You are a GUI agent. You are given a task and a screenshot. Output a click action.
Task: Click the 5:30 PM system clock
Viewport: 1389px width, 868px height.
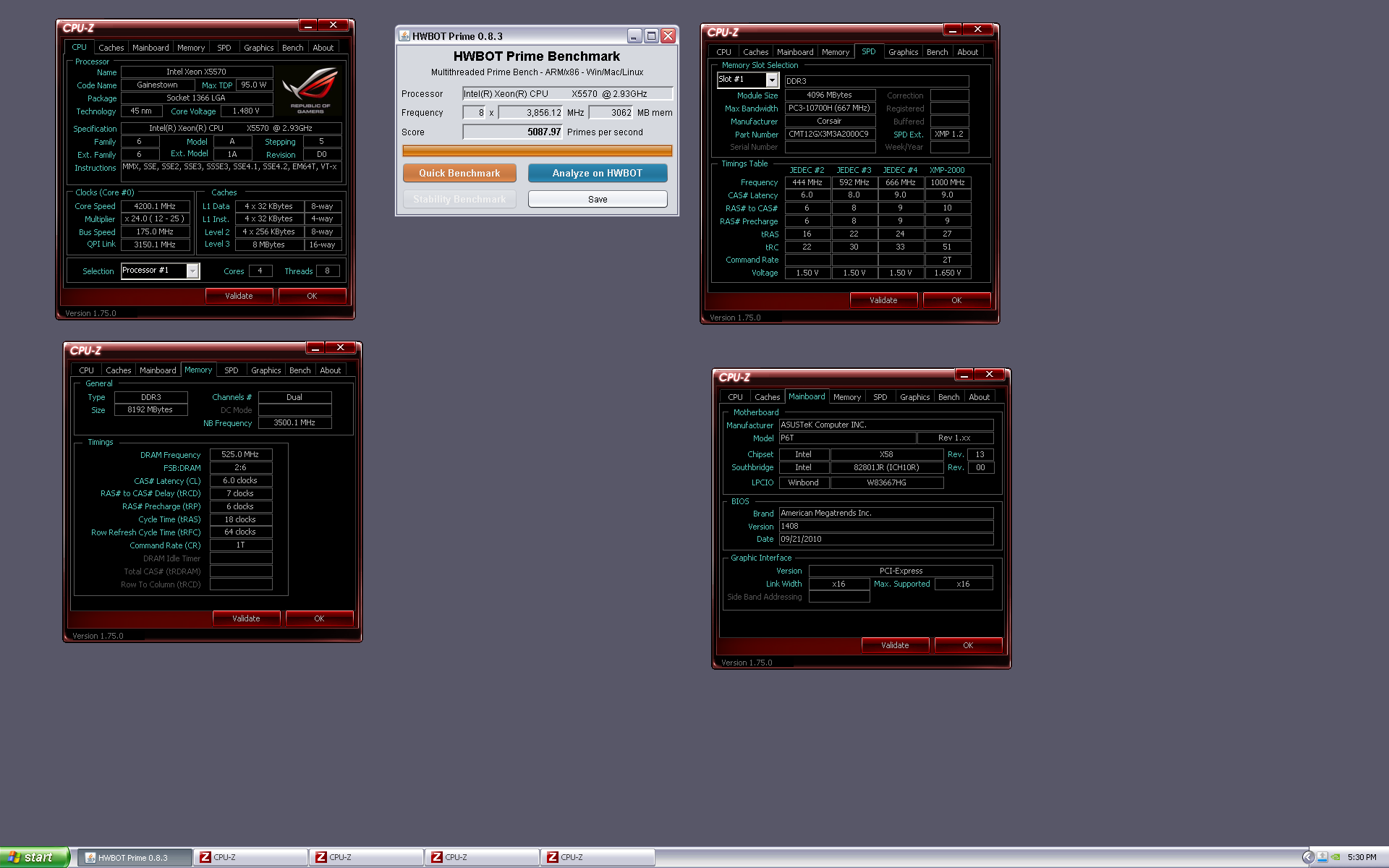pos(1362,857)
